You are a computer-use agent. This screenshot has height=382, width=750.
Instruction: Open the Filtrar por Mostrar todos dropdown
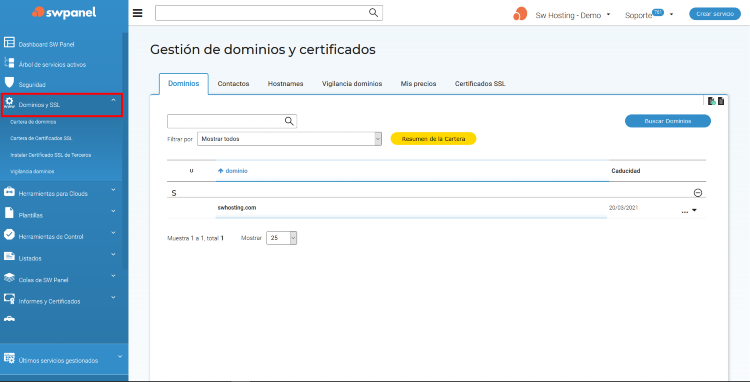[289, 139]
